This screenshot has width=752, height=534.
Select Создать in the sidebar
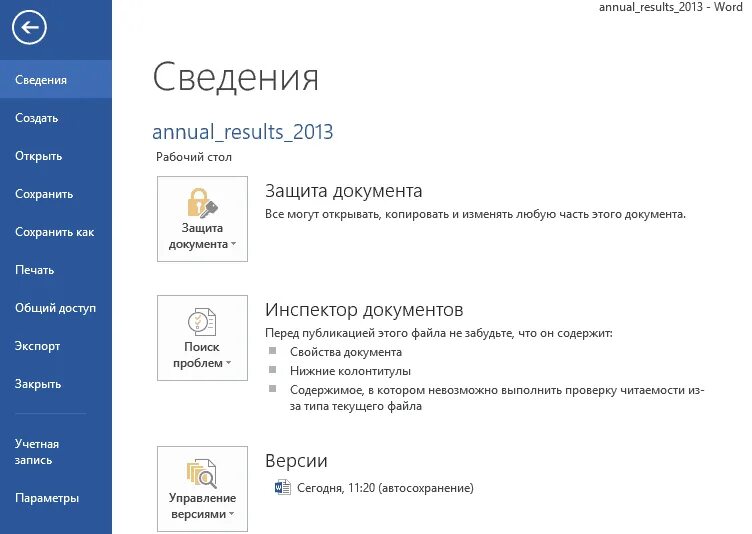pyautogui.click(x=56, y=118)
